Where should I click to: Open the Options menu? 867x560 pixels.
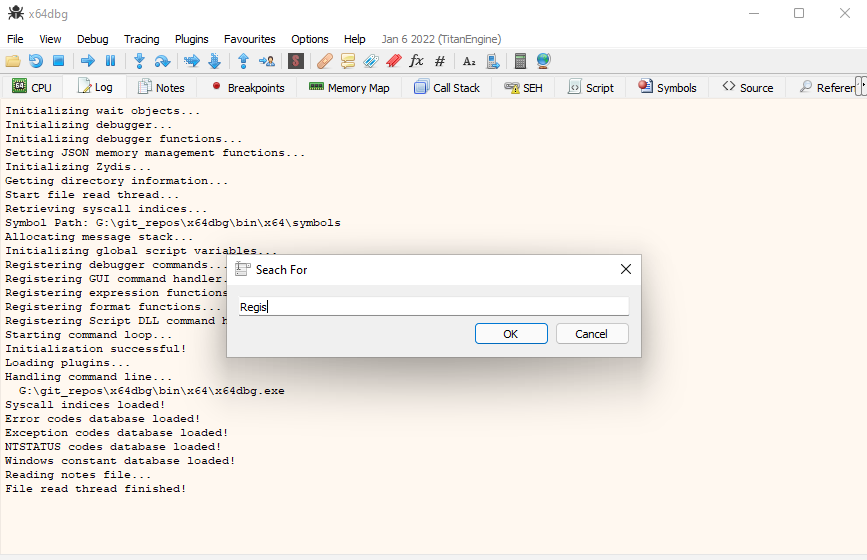point(310,39)
